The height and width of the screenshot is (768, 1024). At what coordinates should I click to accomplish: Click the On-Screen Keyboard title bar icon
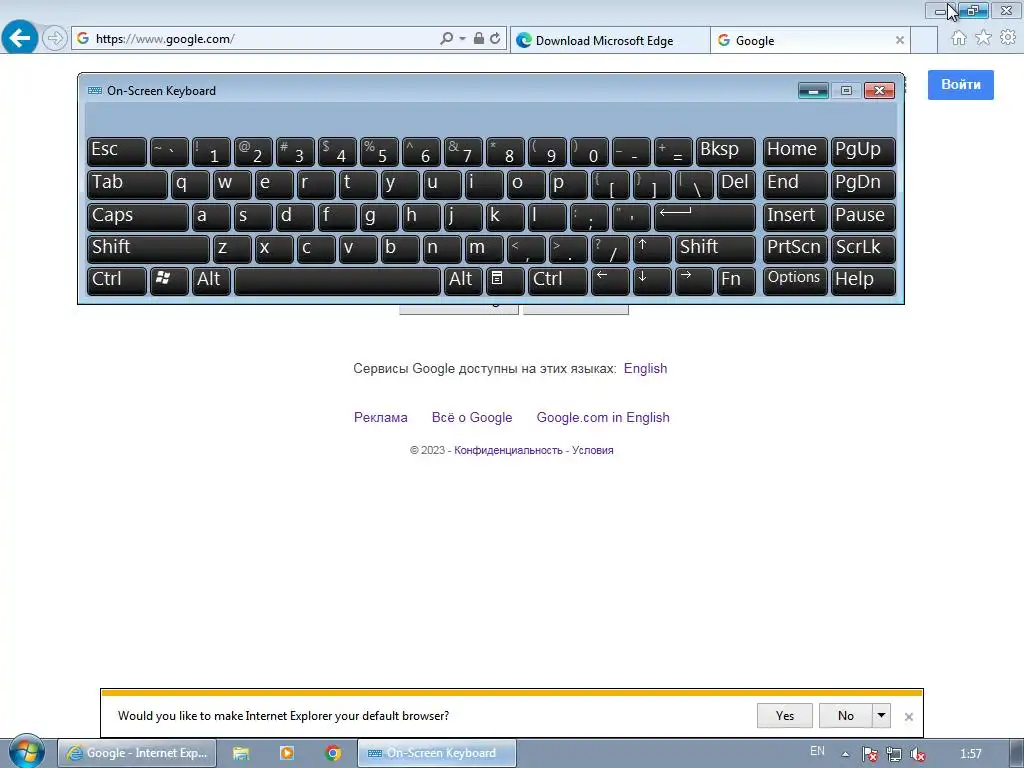pos(95,91)
